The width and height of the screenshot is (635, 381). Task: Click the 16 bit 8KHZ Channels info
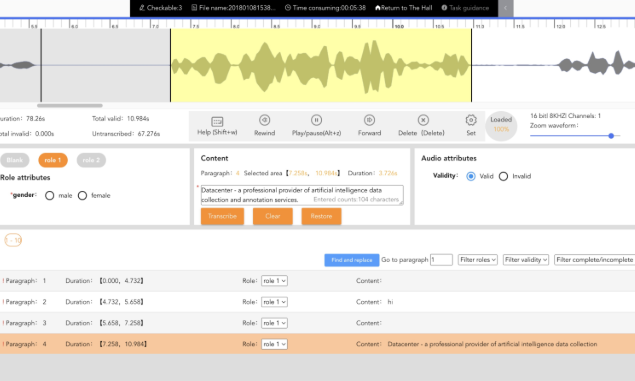pyautogui.click(x=565, y=116)
